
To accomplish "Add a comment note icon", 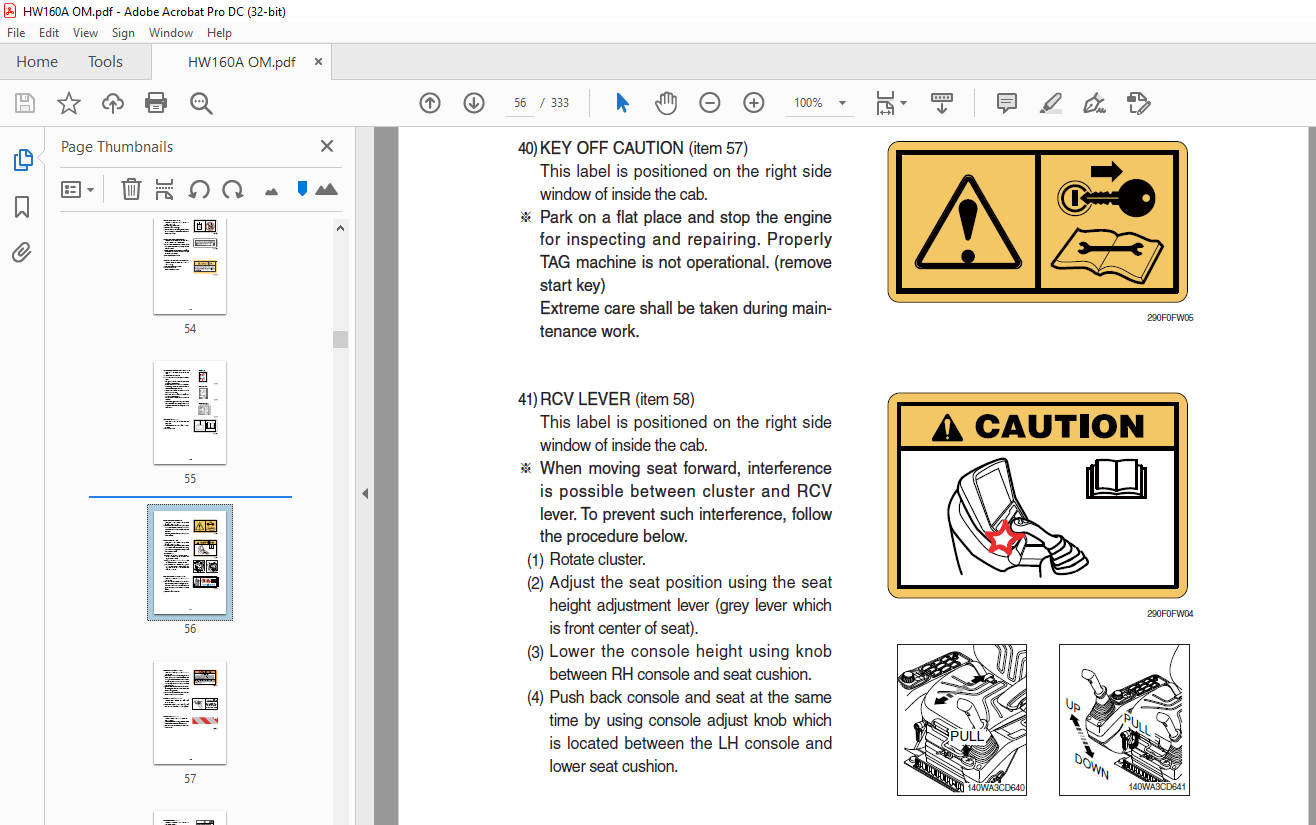I will coord(1007,103).
